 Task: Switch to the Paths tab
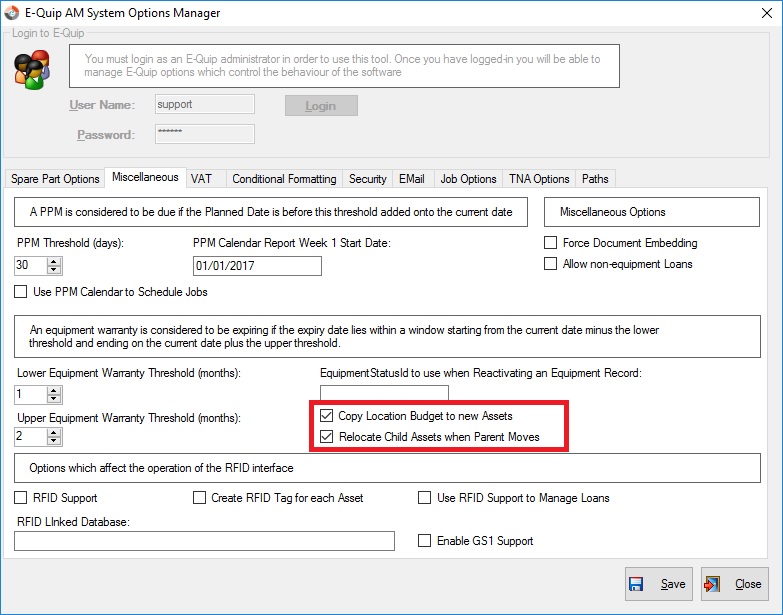(595, 179)
